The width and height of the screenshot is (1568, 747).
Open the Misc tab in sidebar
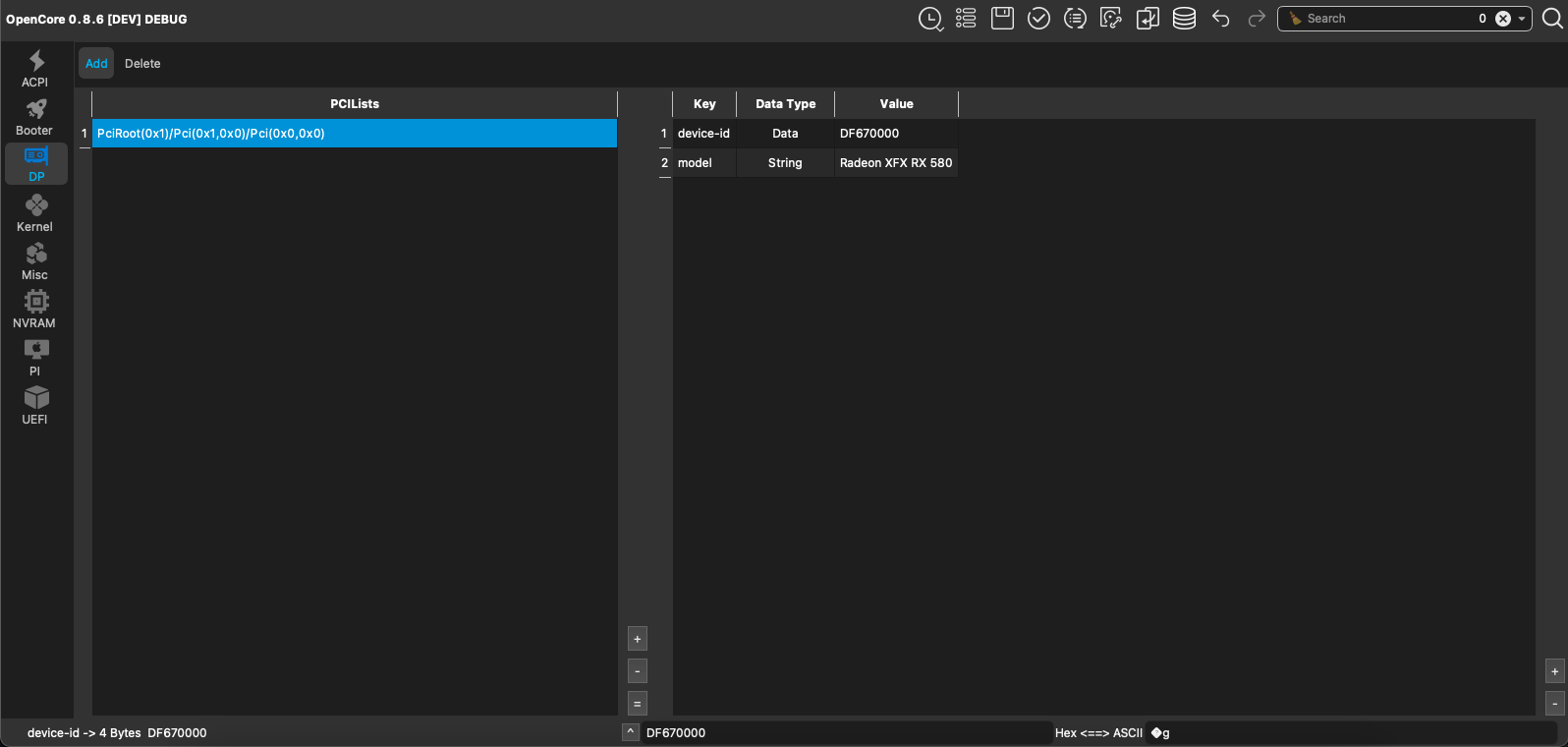pyautogui.click(x=35, y=261)
